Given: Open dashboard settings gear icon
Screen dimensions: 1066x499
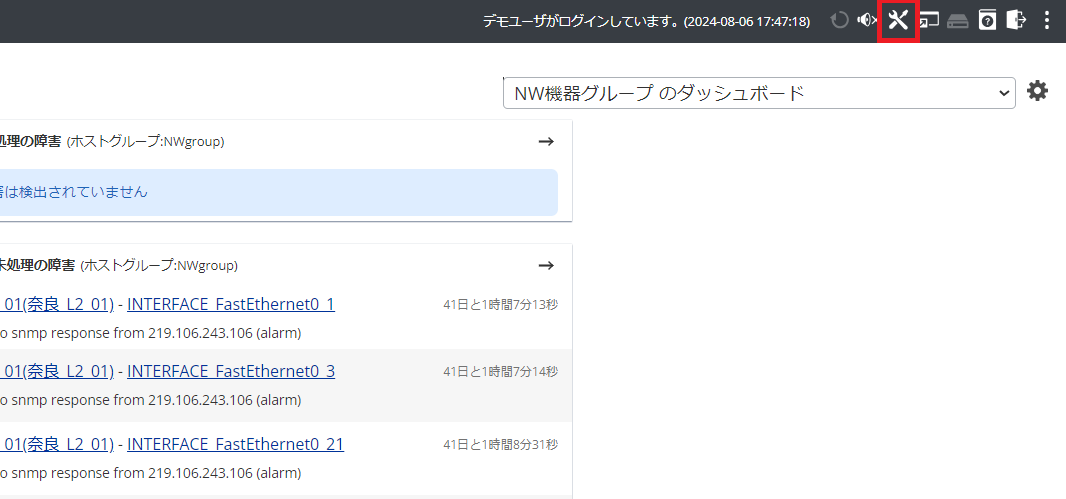Looking at the screenshot, I should 1038,92.
